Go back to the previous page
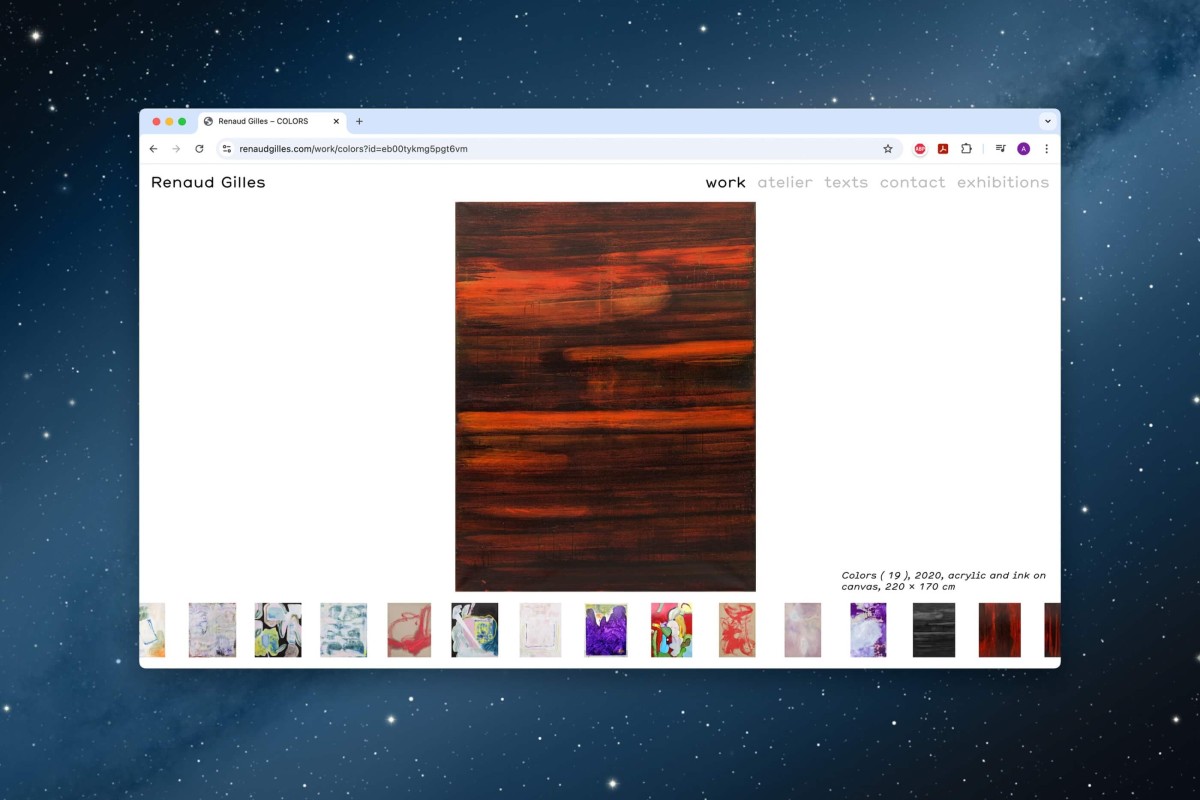1200x800 pixels. 153,149
